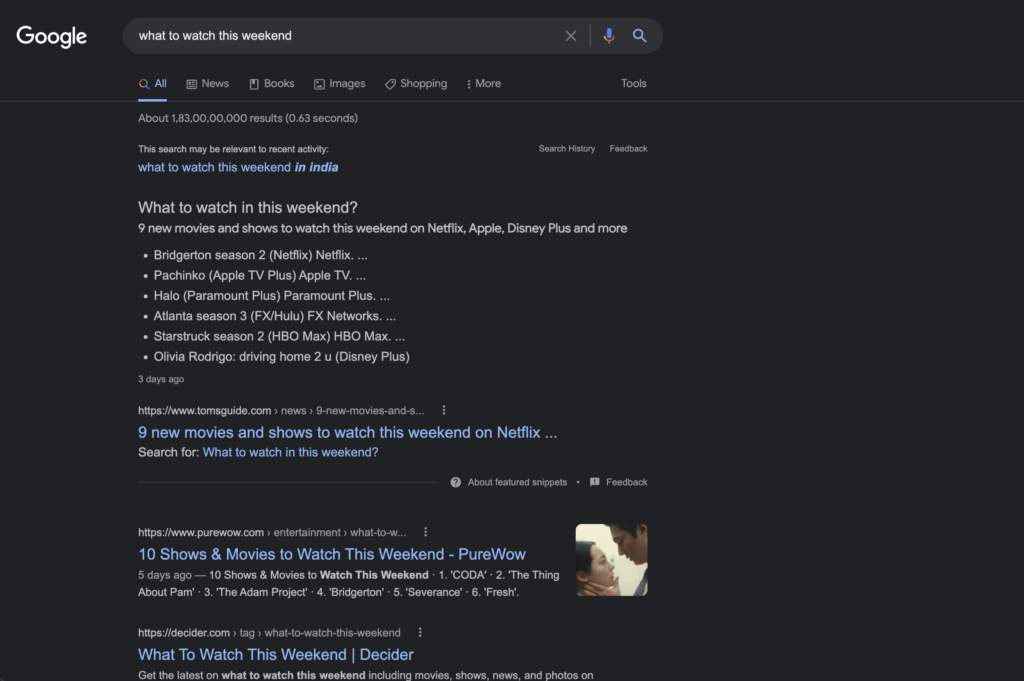The image size is (1024, 681).
Task: Open the three-dot menu beside purewow result
Action: [426, 532]
